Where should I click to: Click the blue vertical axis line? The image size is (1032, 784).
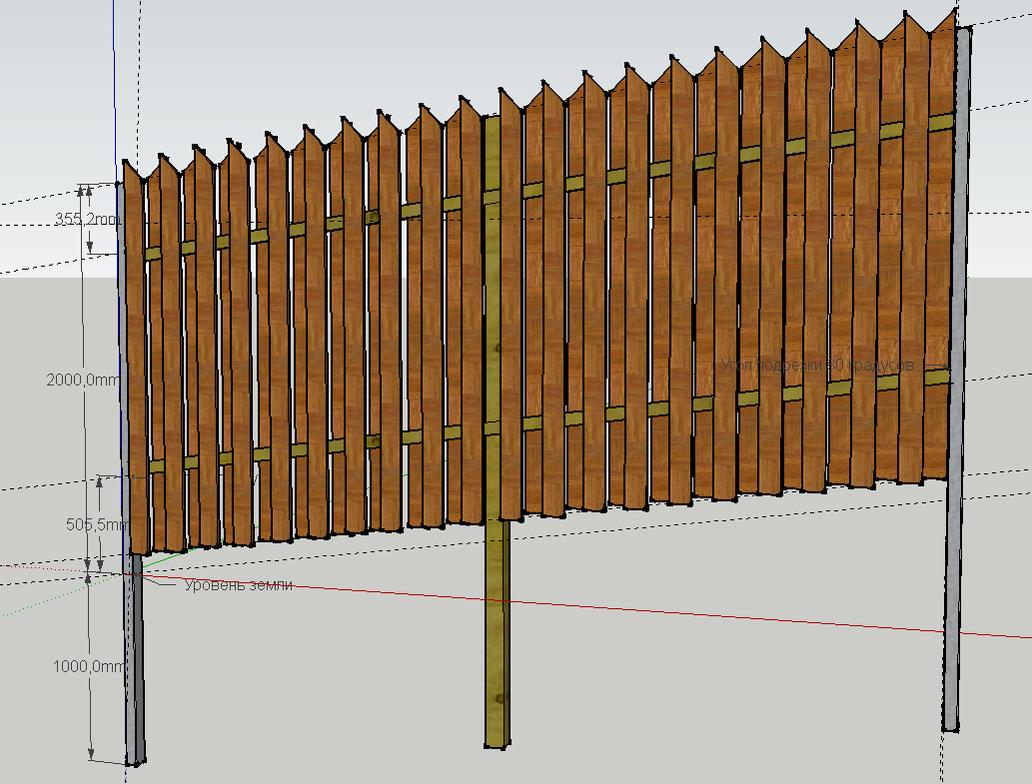pos(115,80)
